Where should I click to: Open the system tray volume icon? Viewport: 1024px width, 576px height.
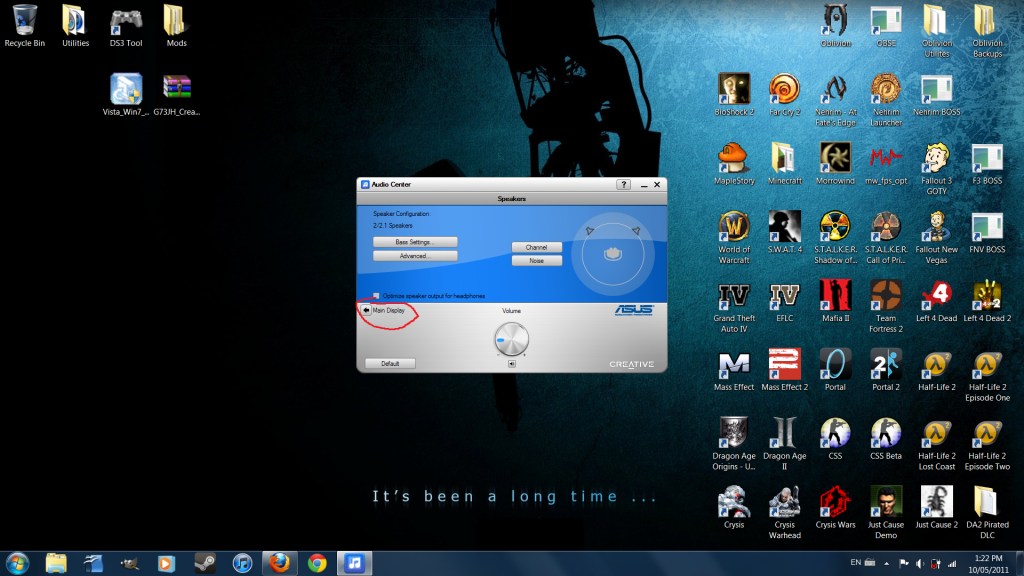(920, 563)
